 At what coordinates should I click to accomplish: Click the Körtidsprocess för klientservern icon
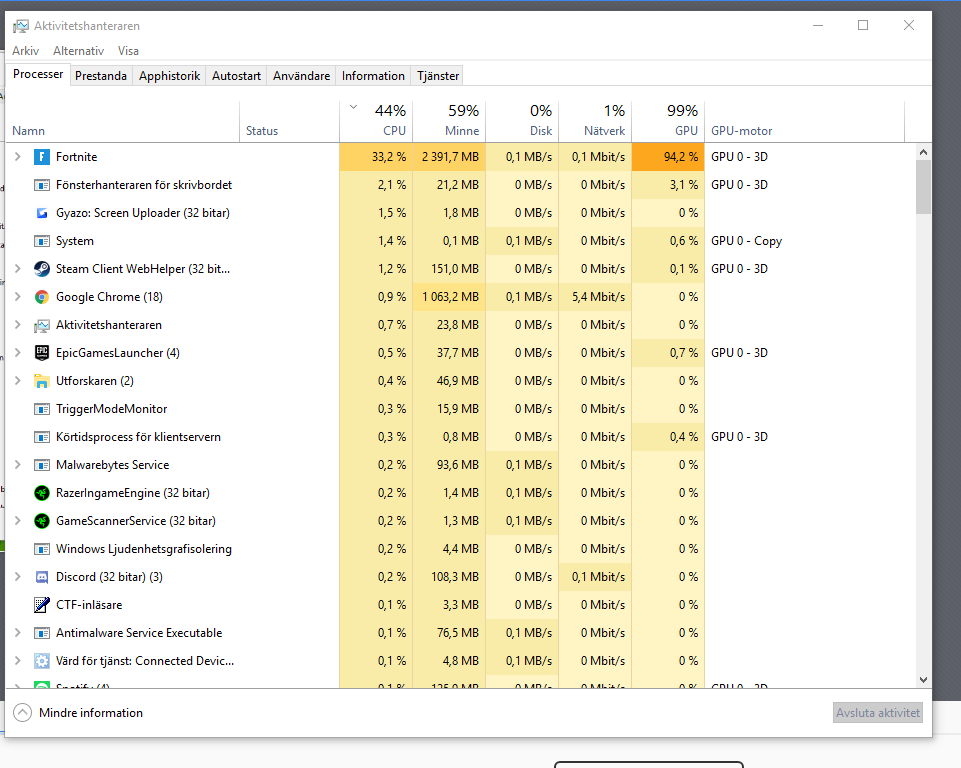pos(42,437)
